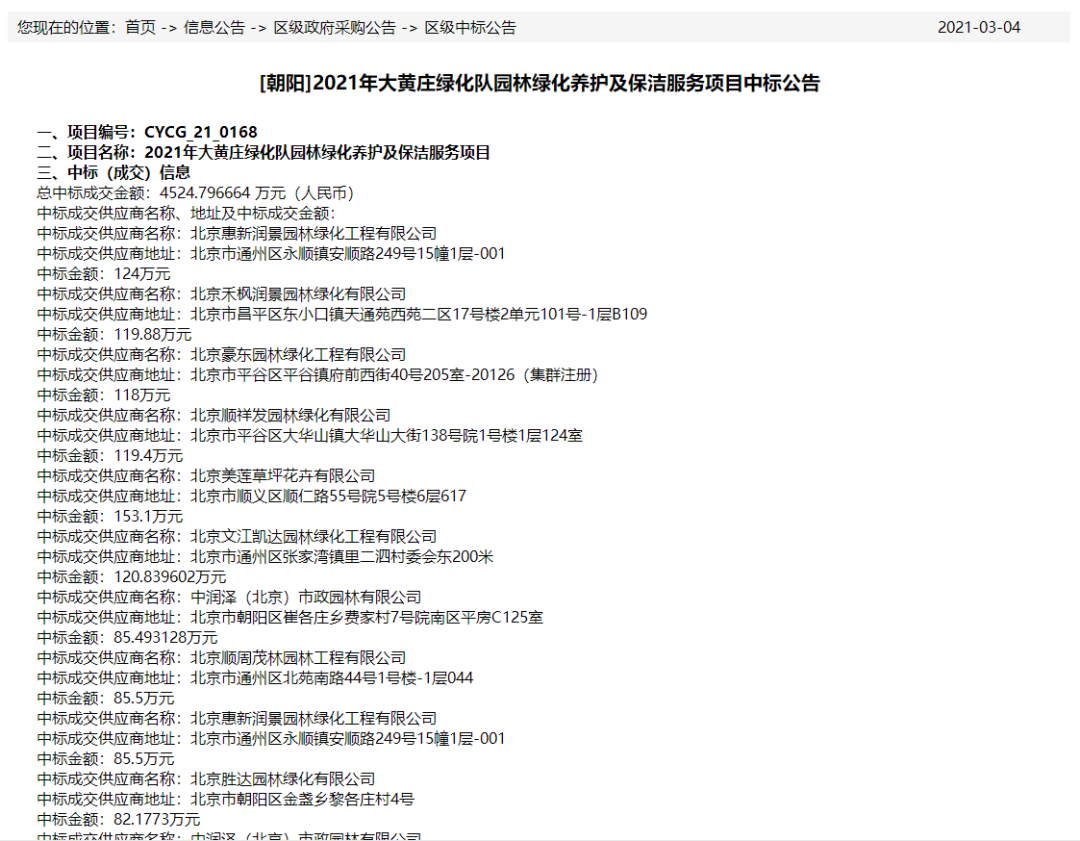
Task: Click the project number CYCG_21_0168
Action: coord(200,132)
